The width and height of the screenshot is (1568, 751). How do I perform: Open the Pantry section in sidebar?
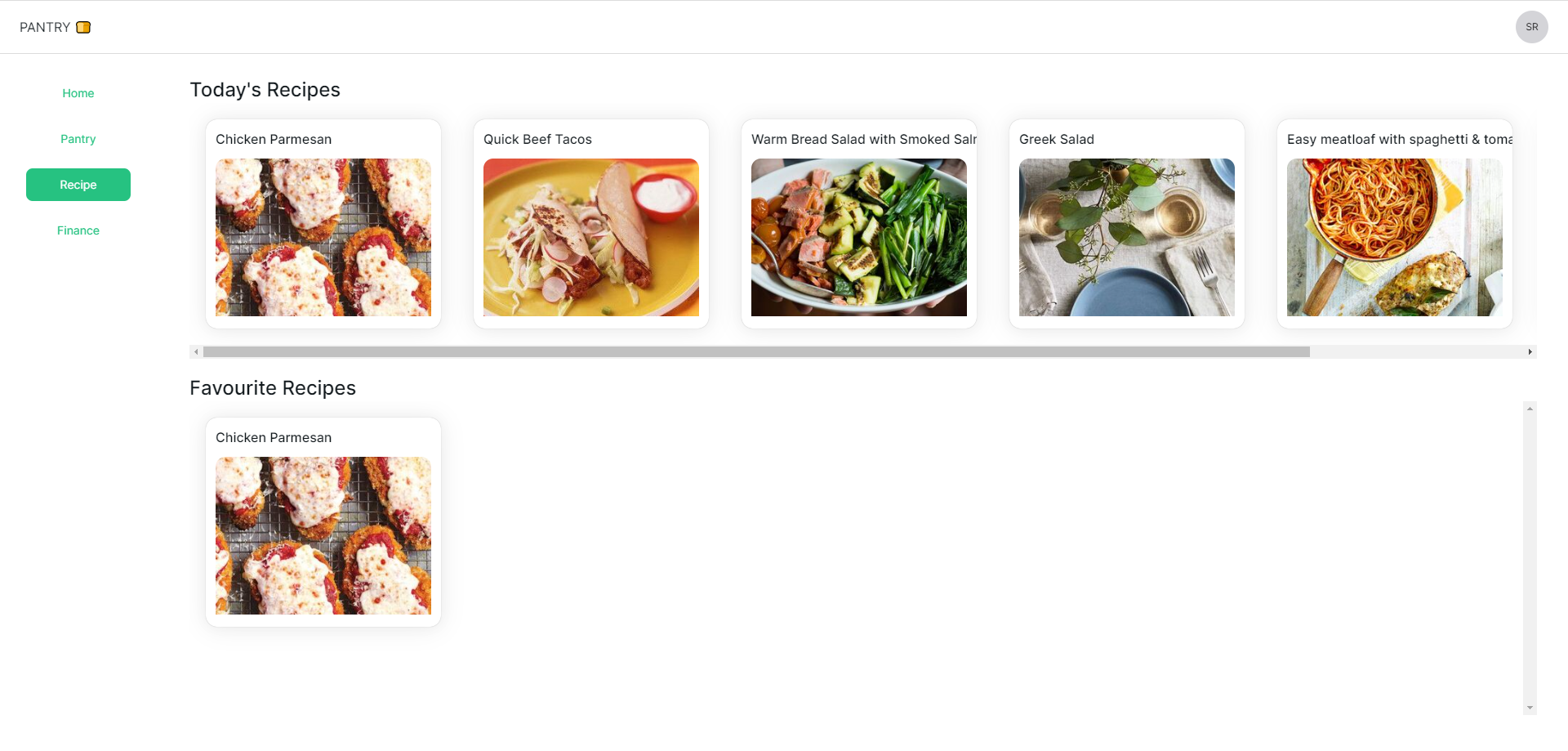coord(78,139)
